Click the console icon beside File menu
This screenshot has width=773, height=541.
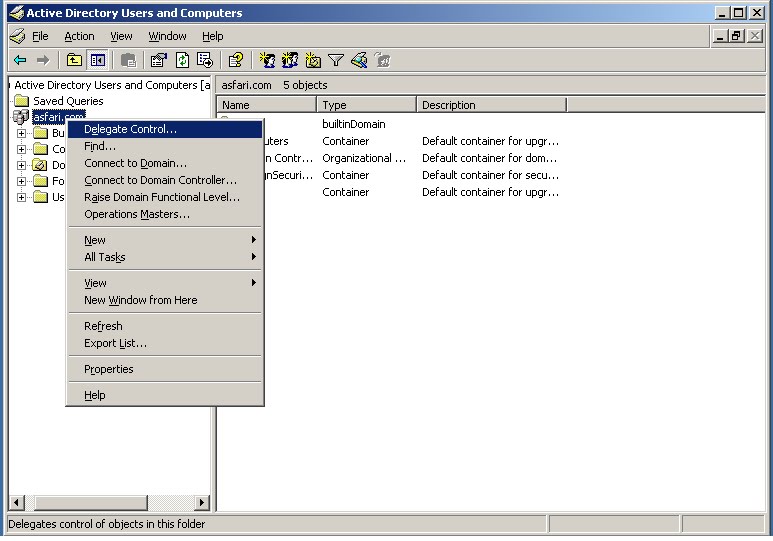[18, 36]
